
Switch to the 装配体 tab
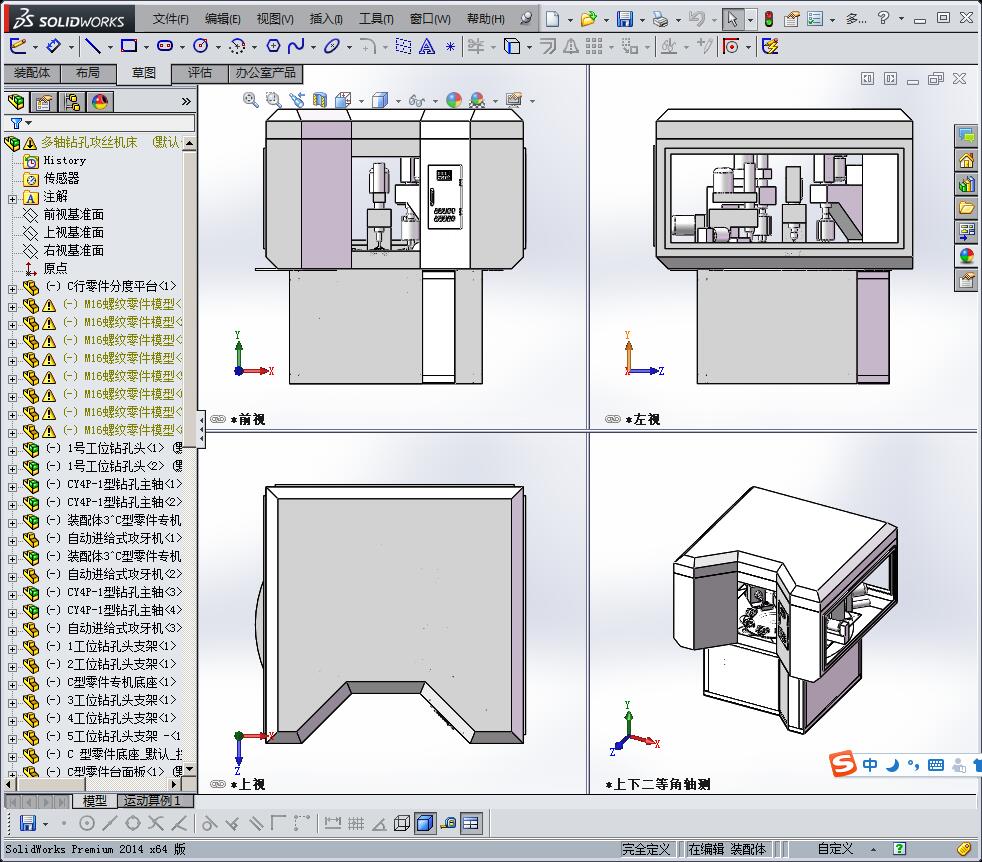pos(32,73)
